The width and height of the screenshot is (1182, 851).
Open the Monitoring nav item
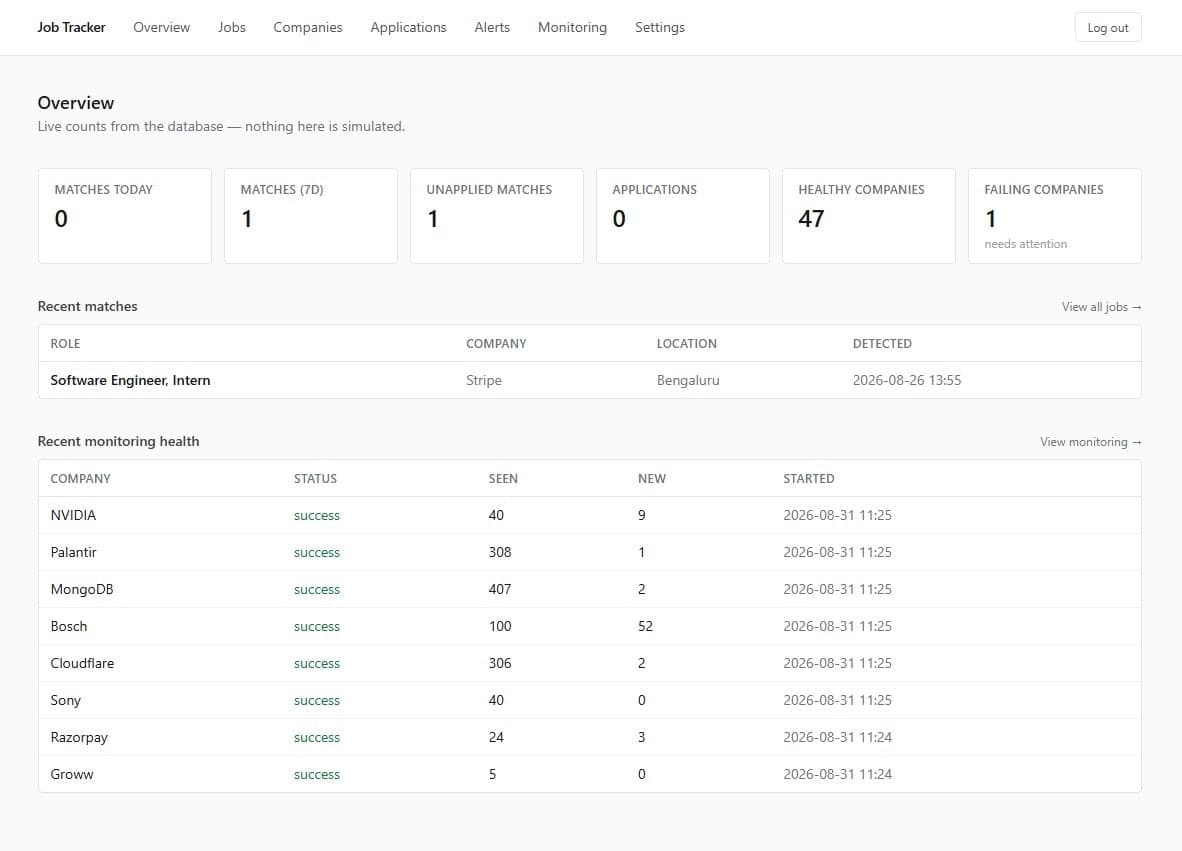pyautogui.click(x=572, y=27)
